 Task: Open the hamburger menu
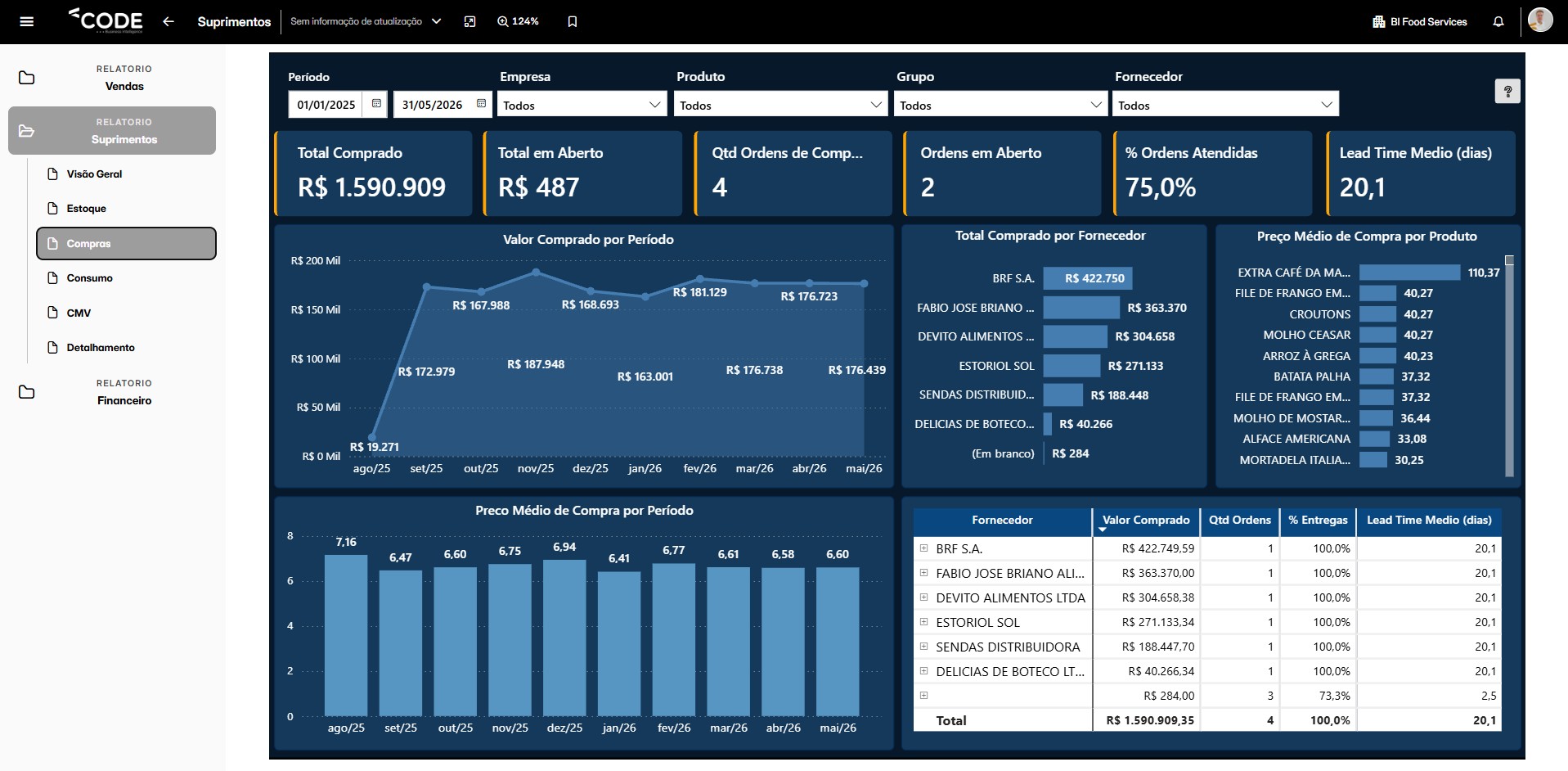coord(26,22)
